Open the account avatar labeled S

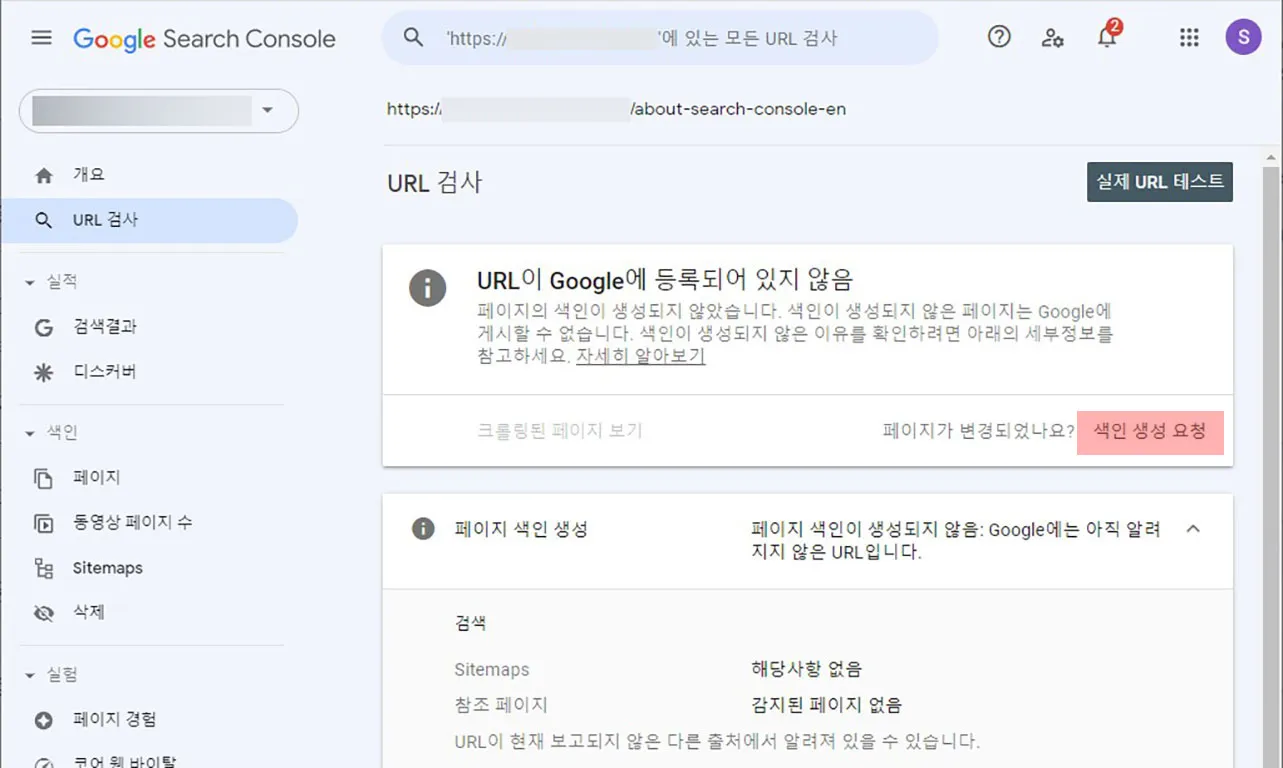click(1243, 37)
